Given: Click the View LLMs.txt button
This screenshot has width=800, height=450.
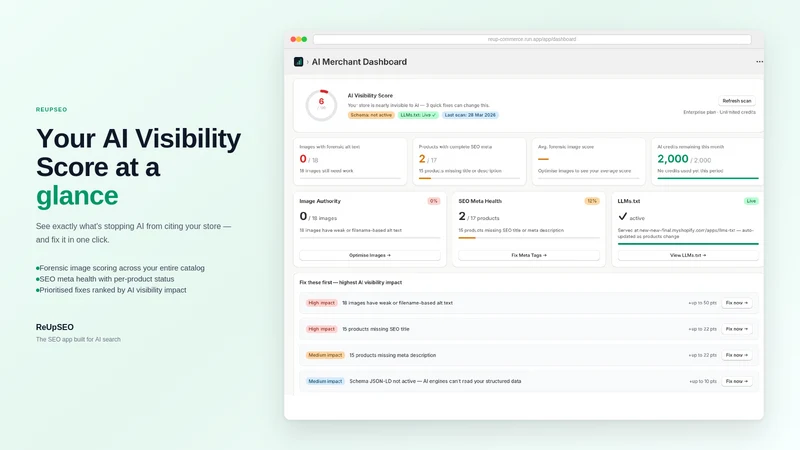Looking at the screenshot, I should tap(688, 255).
